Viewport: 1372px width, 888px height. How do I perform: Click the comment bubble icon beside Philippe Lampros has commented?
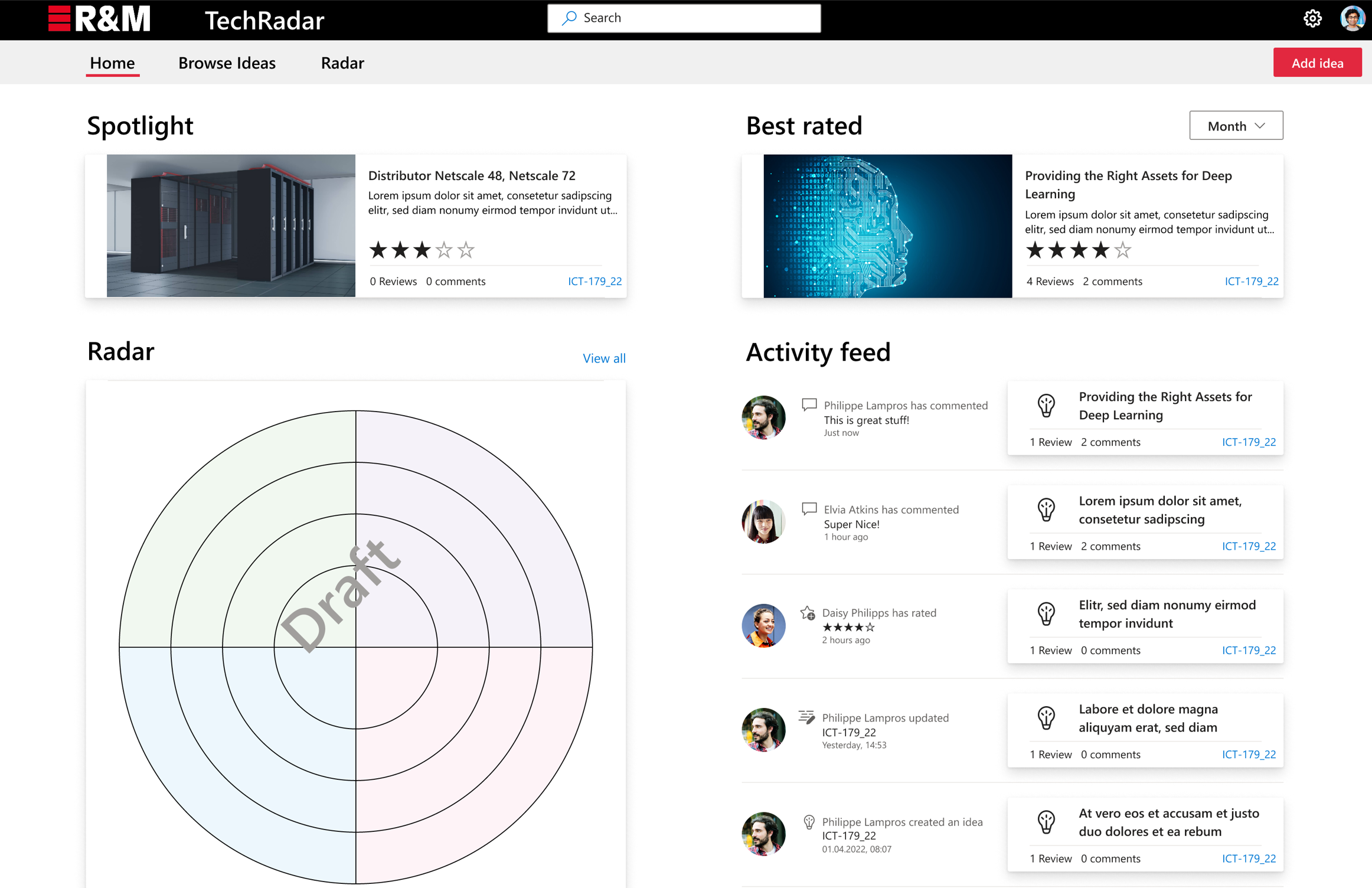tap(809, 404)
